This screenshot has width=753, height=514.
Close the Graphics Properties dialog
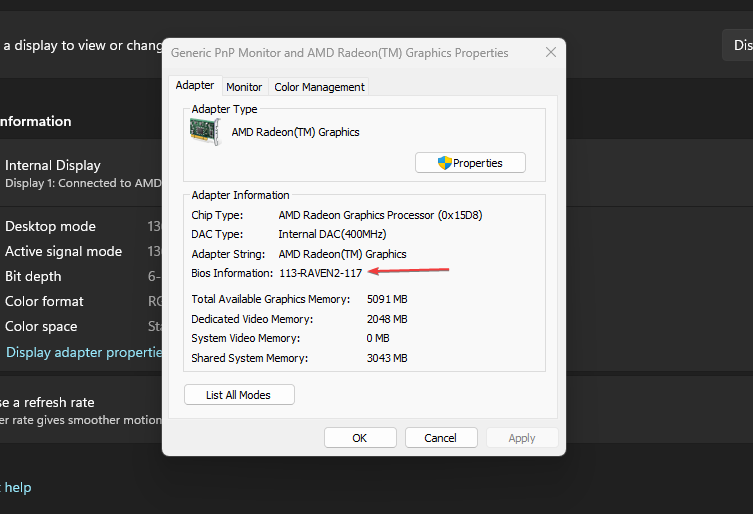pos(551,52)
